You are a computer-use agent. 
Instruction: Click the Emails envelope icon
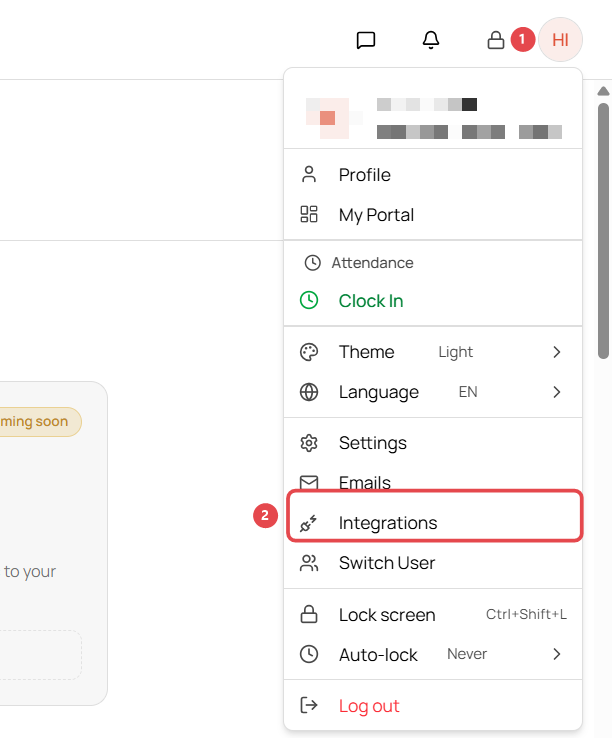(309, 482)
